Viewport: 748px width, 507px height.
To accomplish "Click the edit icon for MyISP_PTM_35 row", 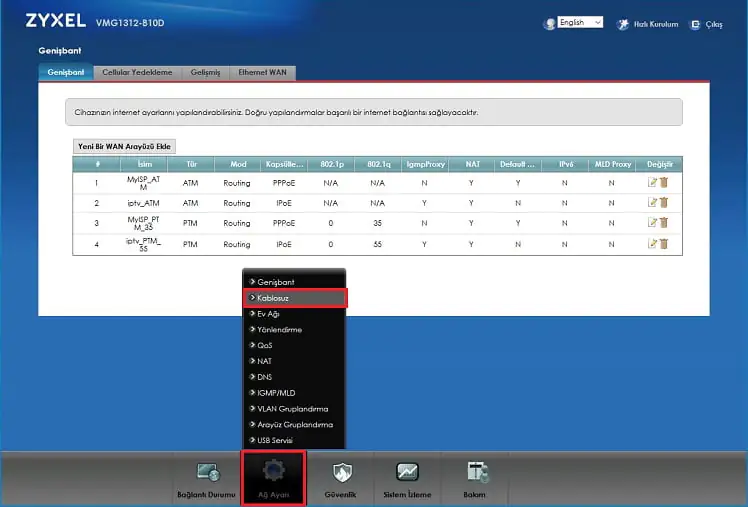I will click(x=652, y=223).
